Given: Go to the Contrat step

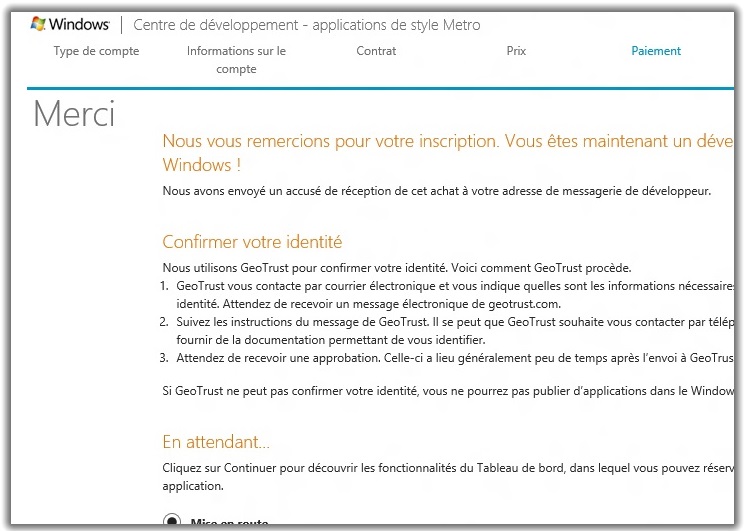Looking at the screenshot, I should [376, 51].
